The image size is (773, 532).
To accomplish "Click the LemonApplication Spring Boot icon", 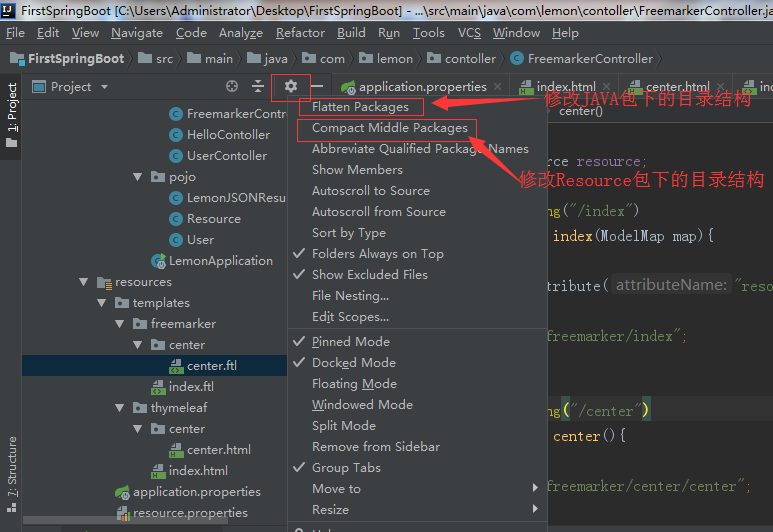I will point(159,261).
